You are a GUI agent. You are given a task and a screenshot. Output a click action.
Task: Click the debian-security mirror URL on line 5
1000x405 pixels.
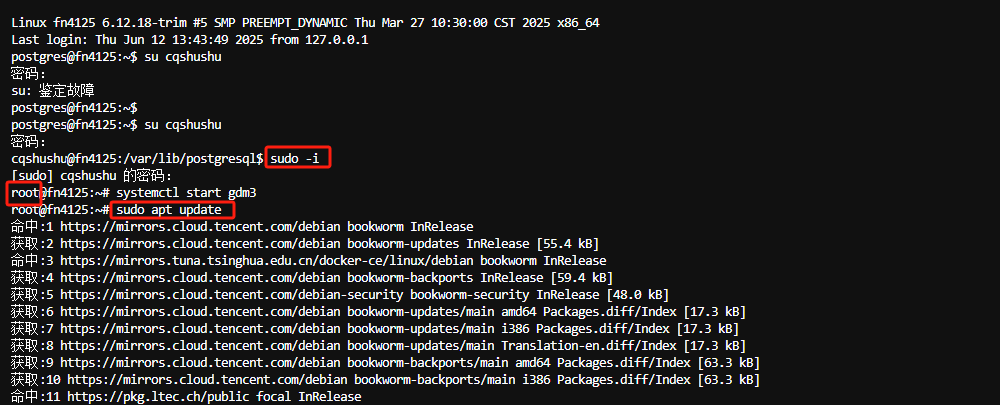(x=232, y=295)
